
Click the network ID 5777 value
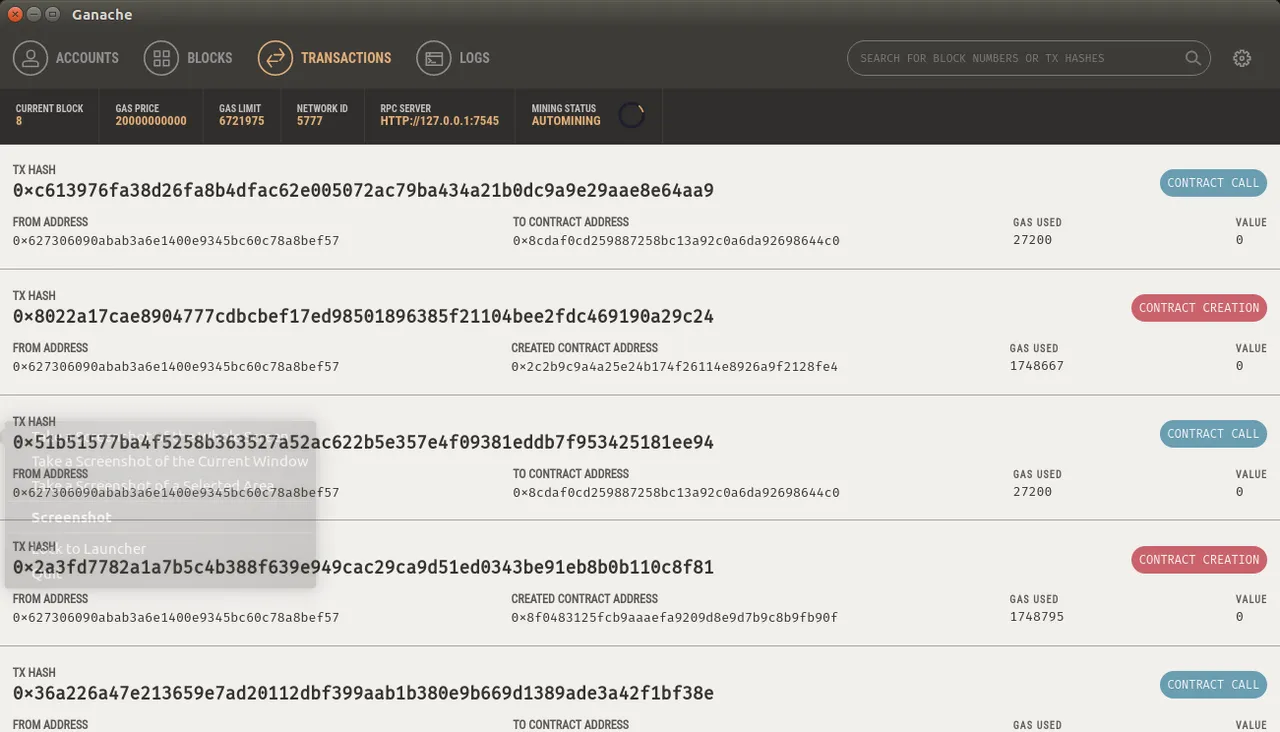pos(310,121)
